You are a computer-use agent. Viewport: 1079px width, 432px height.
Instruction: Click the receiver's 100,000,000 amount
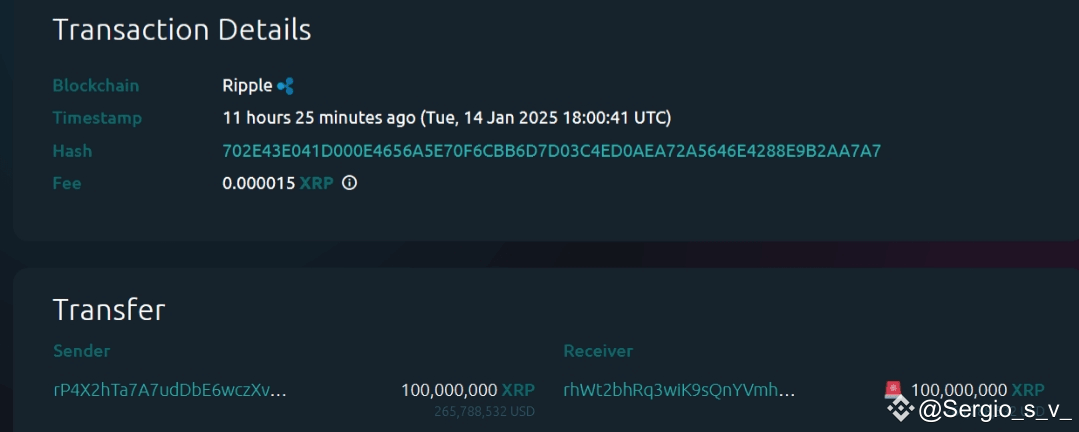point(959,389)
